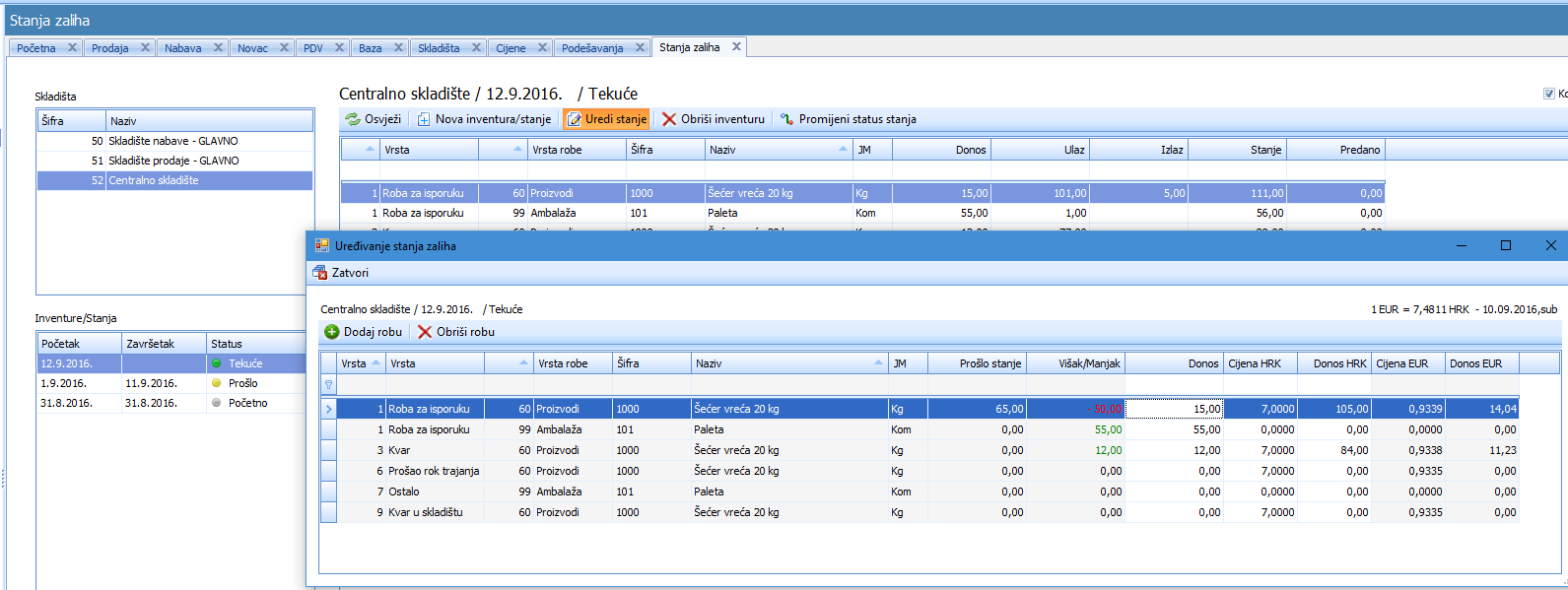Close the Skladište tab with its X
The height and width of the screenshot is (590, 1568).
coord(476,47)
